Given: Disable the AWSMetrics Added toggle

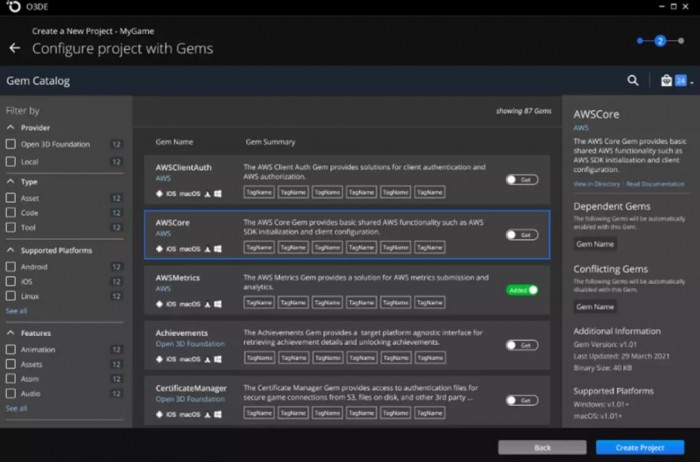Looking at the screenshot, I should pyautogui.click(x=522, y=290).
